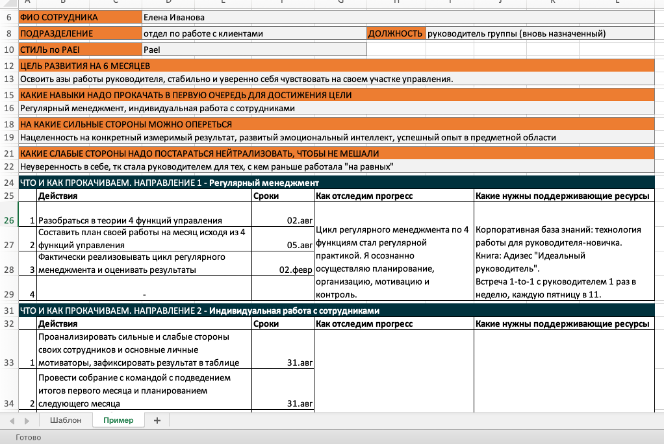Select merged cell Цикл регулярного менеджмента
The image size is (664, 444).
coord(394,251)
